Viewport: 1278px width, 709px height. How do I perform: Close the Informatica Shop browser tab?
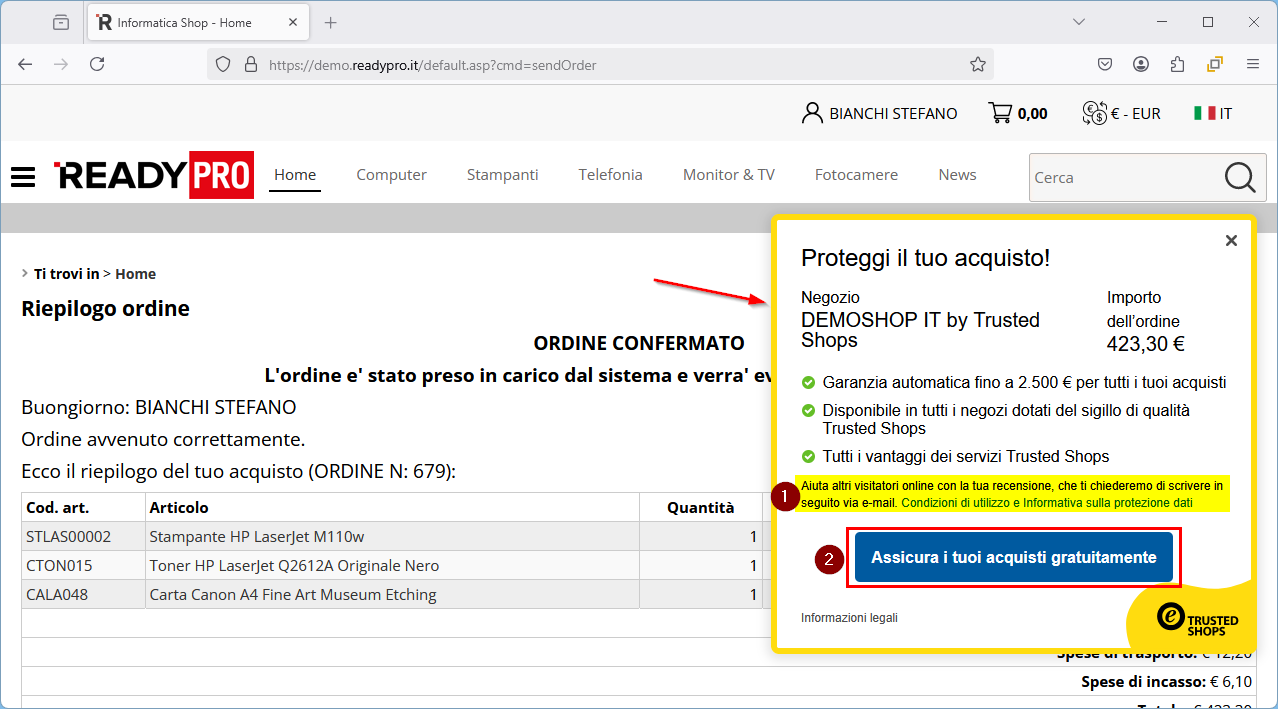coord(291,22)
